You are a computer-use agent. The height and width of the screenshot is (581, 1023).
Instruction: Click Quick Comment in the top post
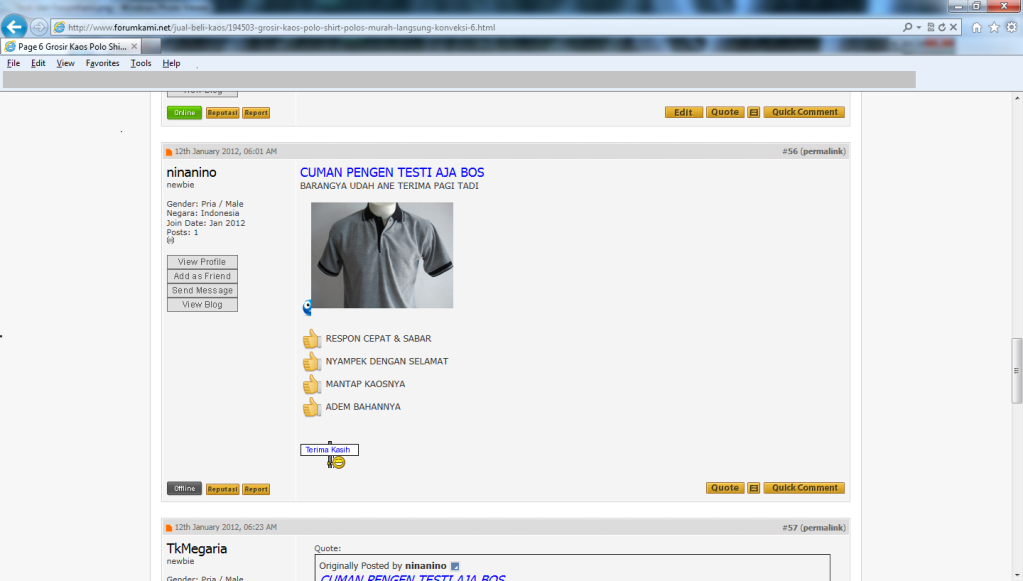click(x=804, y=112)
